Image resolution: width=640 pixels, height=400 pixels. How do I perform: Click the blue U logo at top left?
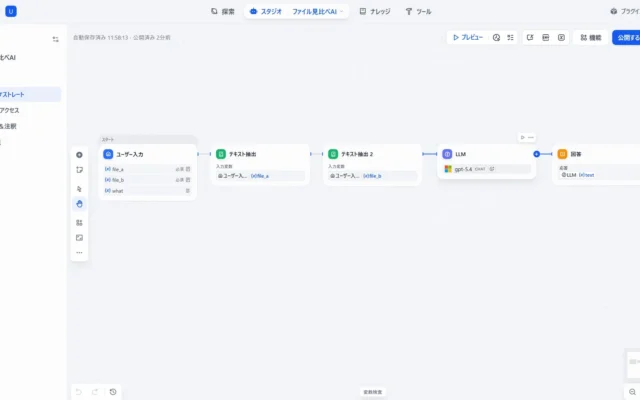[x=11, y=11]
